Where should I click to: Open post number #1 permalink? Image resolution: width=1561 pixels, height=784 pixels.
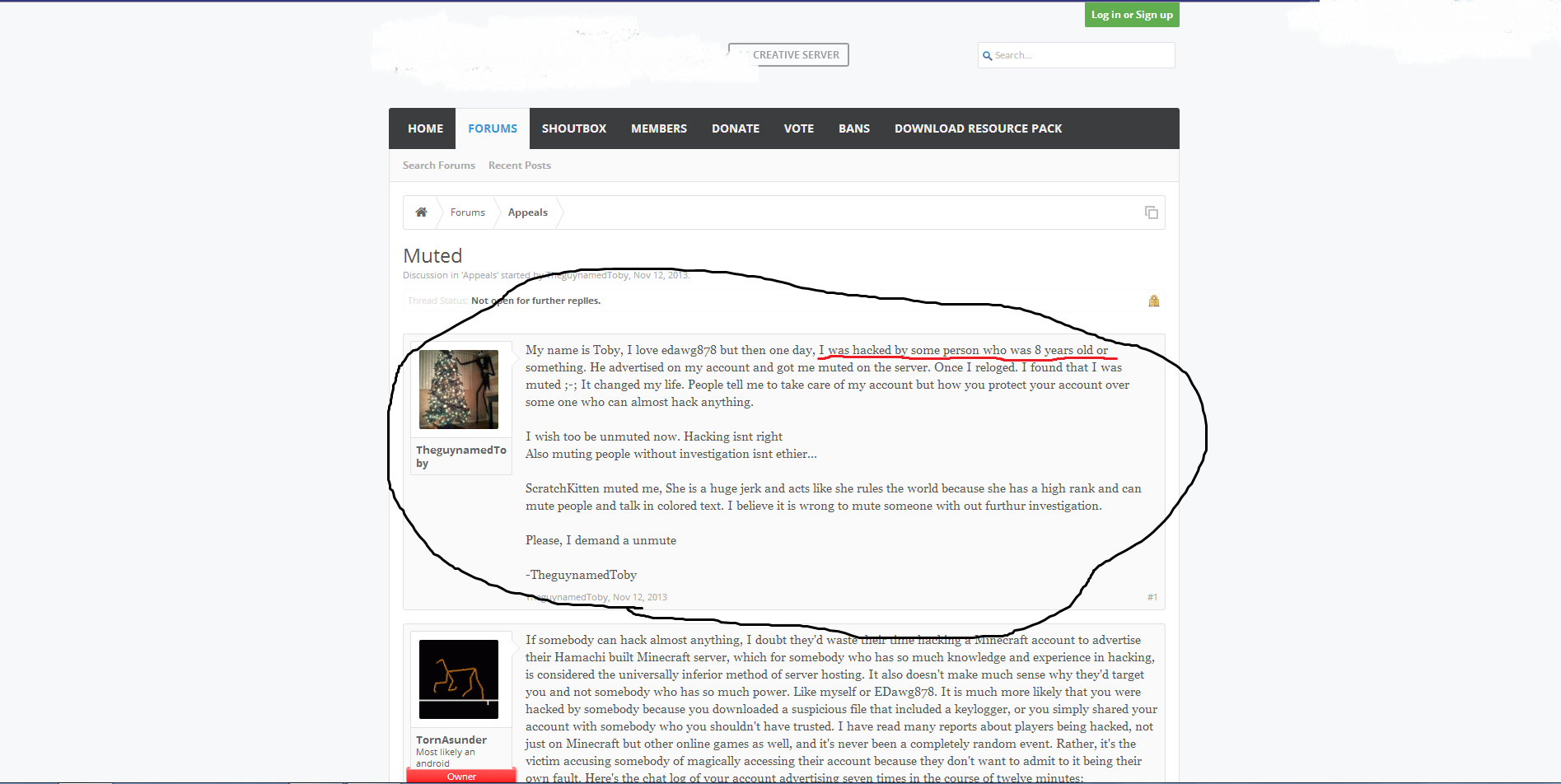point(1152,597)
